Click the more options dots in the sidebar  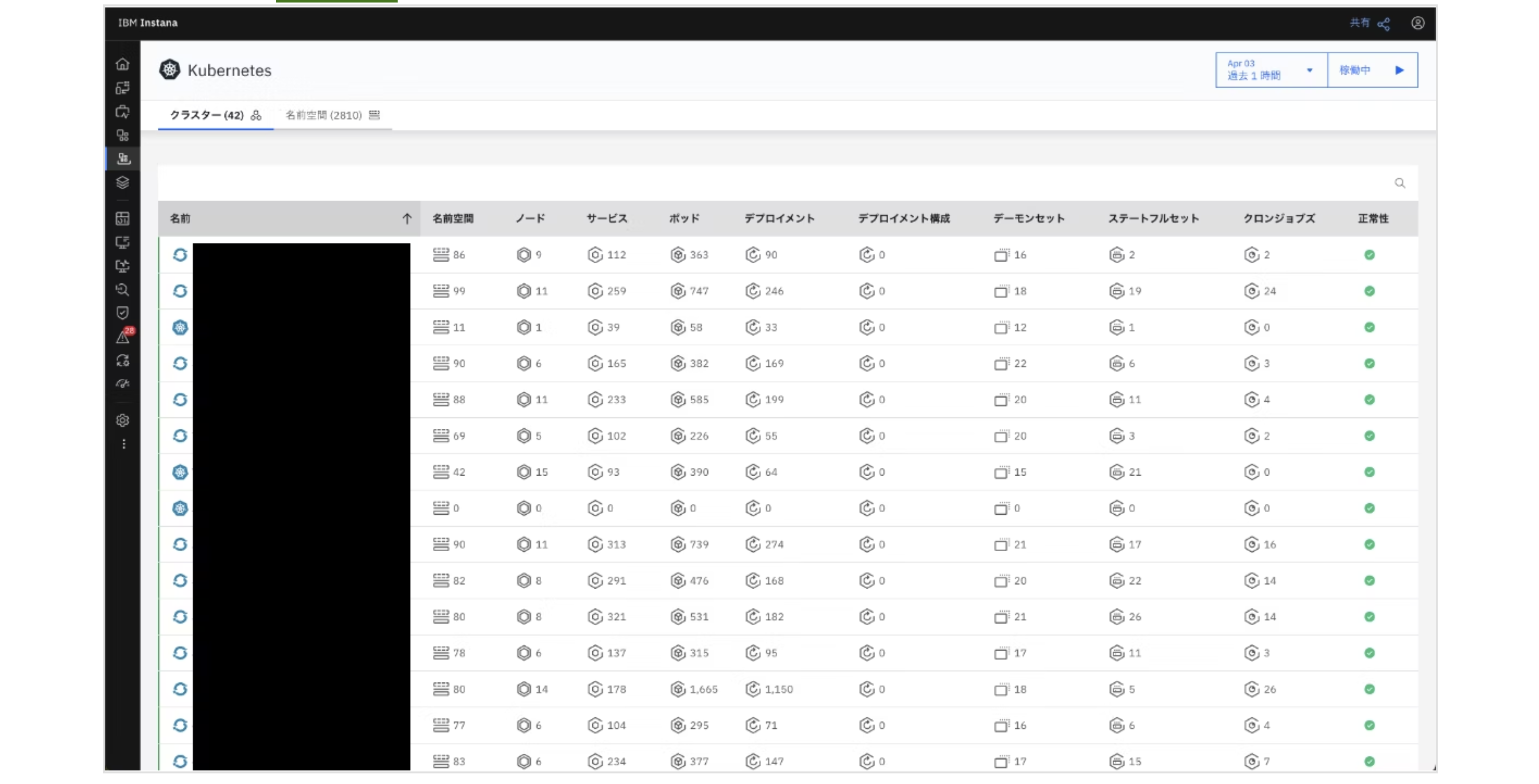[123, 444]
